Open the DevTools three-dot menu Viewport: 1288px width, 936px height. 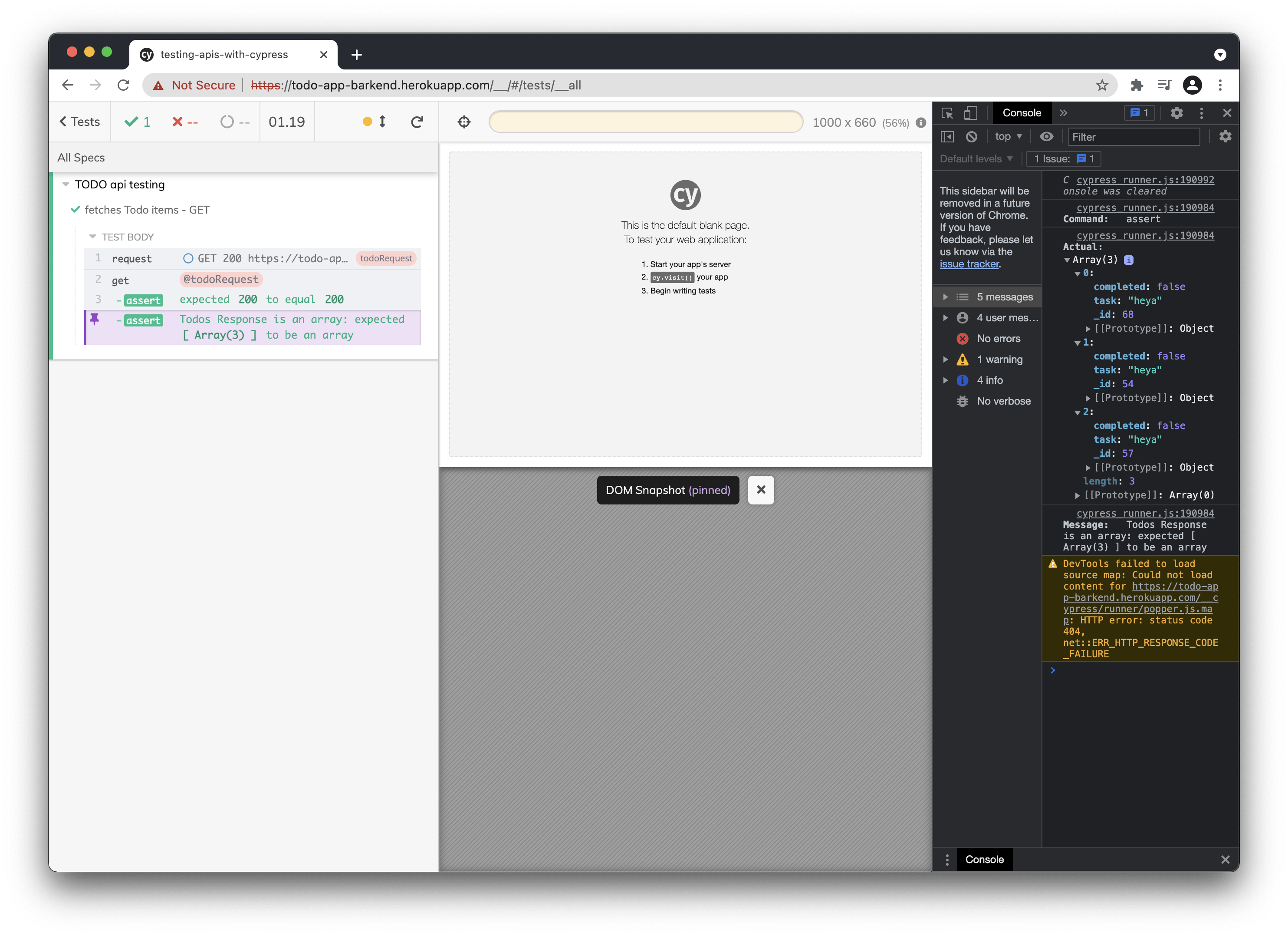pos(1201,113)
